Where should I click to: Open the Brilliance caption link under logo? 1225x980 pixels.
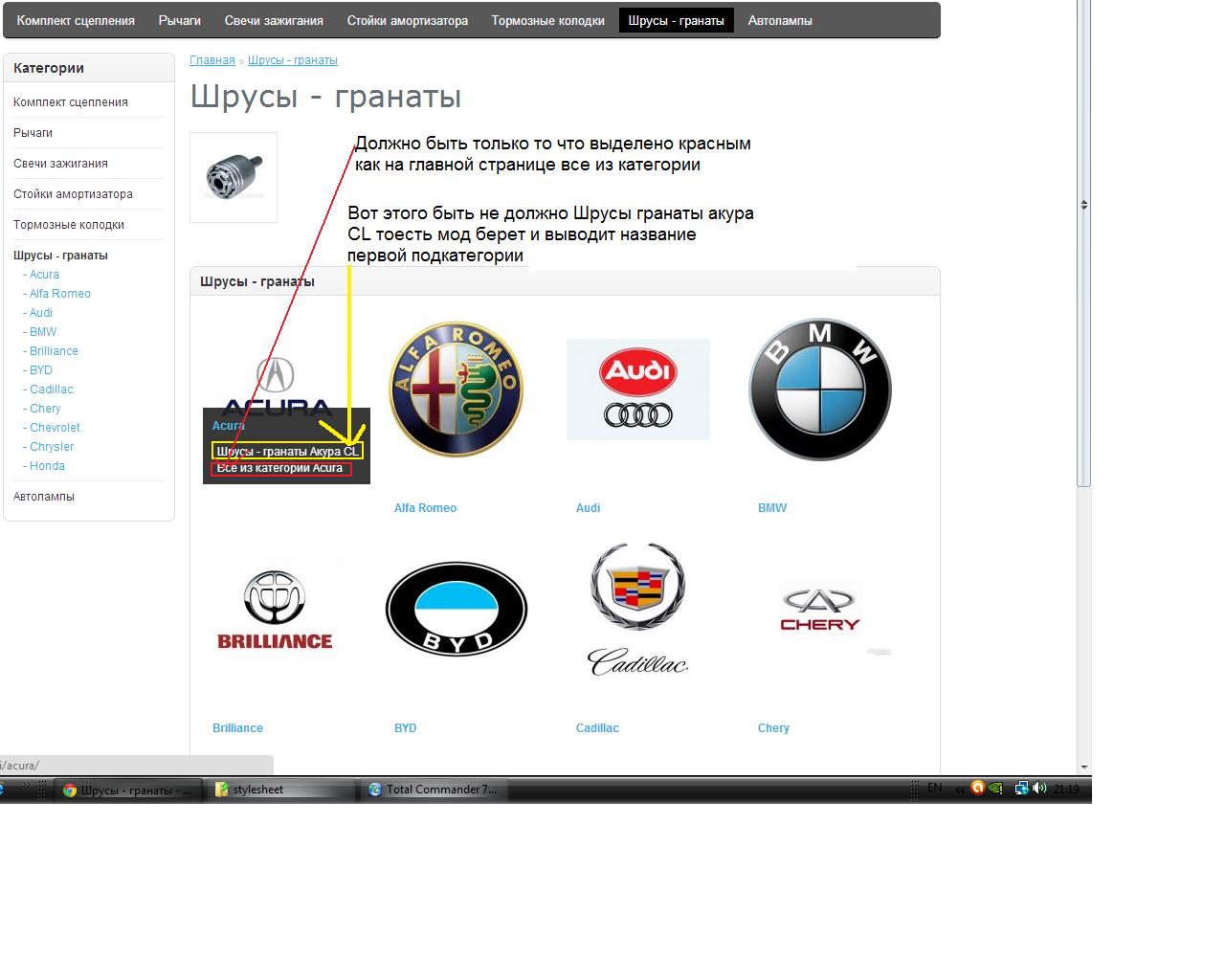pos(237,728)
